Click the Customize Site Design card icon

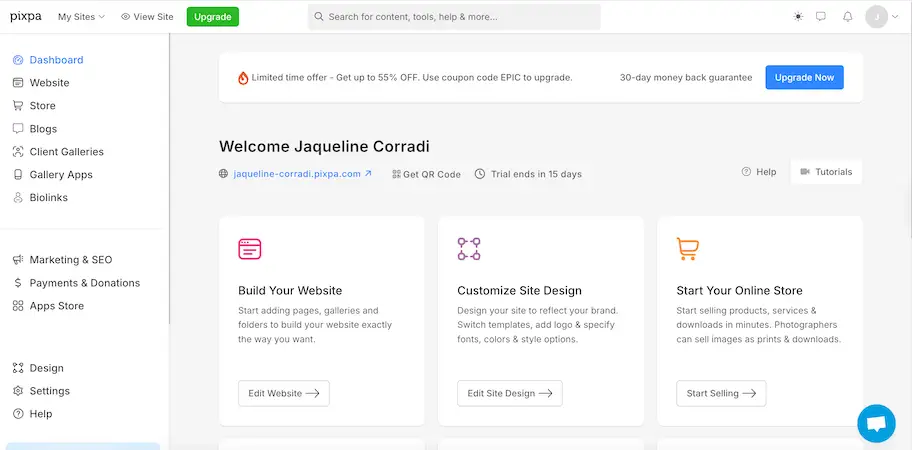[x=469, y=249]
